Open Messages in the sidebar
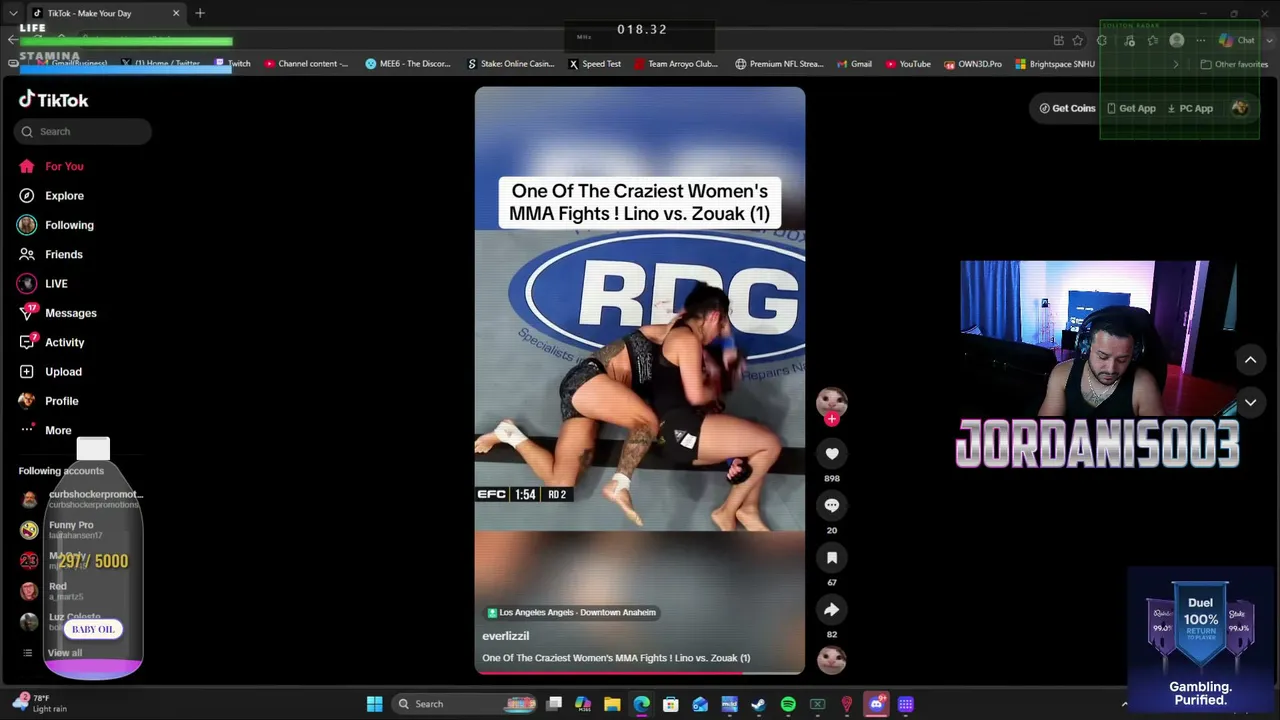 tap(57, 313)
